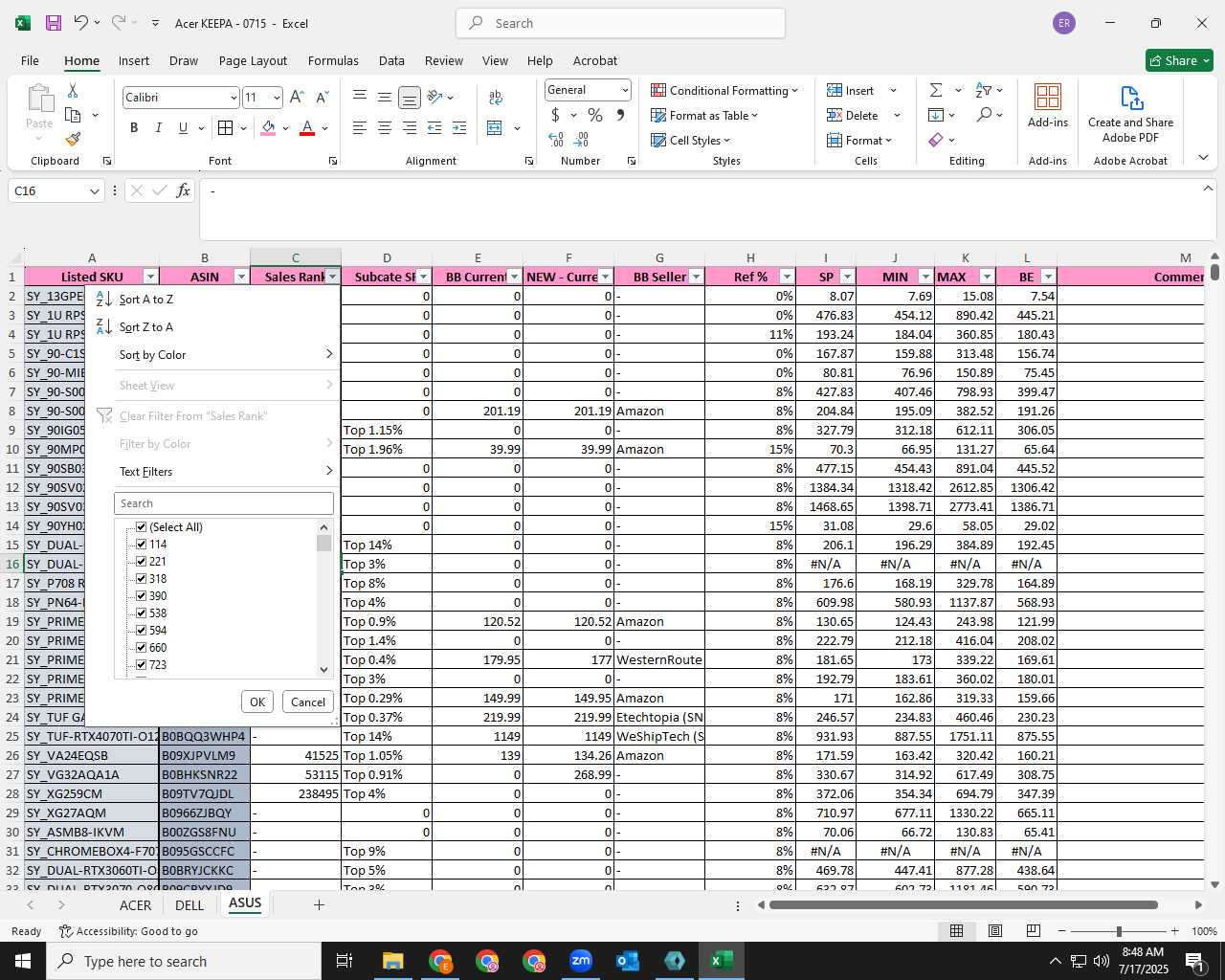Viewport: 1225px width, 980px height.
Task: Open Find & Select magnifier icon
Action: 984,115
